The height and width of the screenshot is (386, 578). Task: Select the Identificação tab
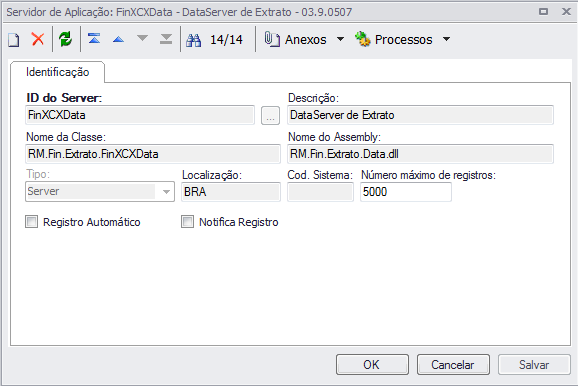point(58,72)
